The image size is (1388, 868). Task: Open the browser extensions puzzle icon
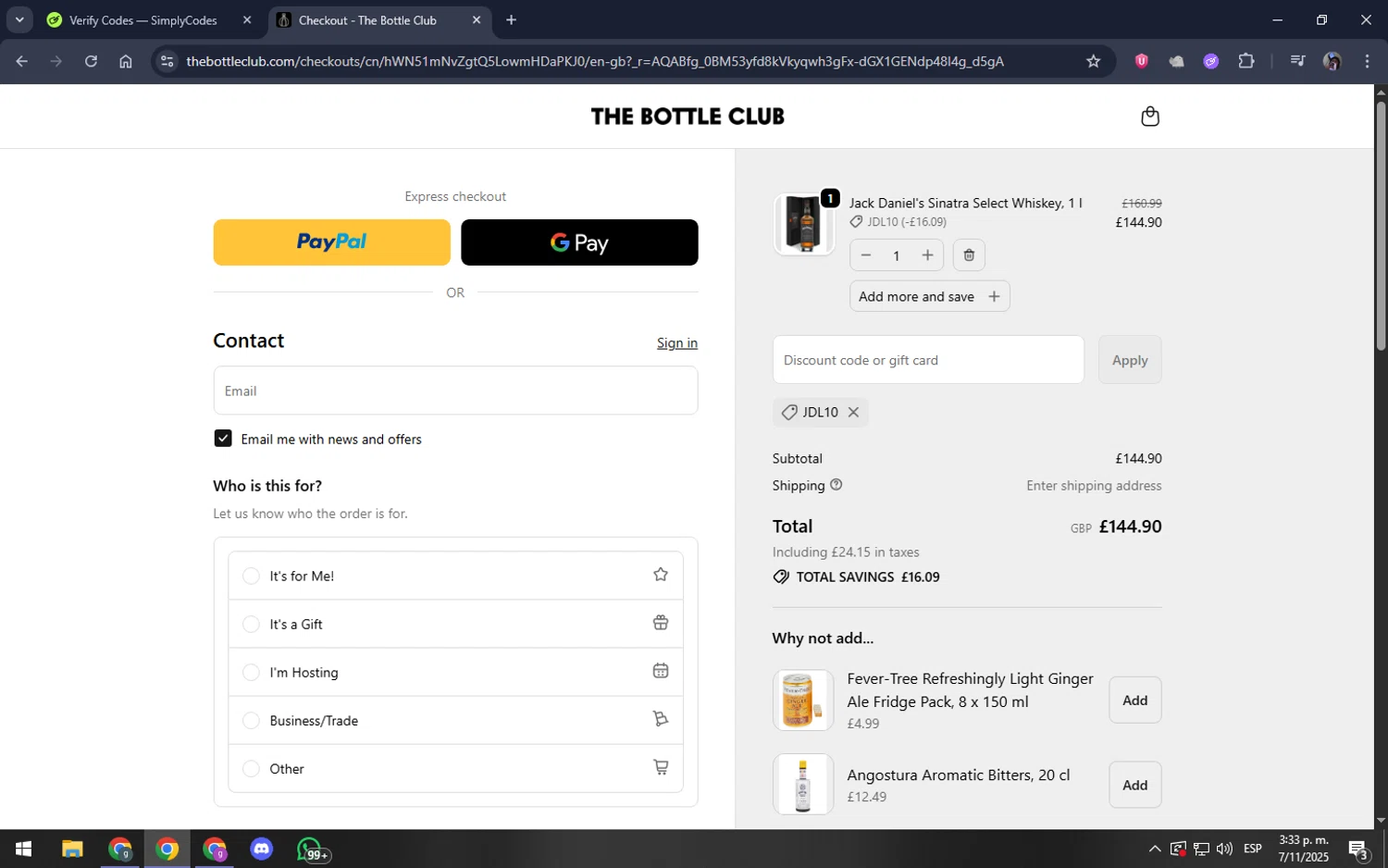tap(1246, 61)
